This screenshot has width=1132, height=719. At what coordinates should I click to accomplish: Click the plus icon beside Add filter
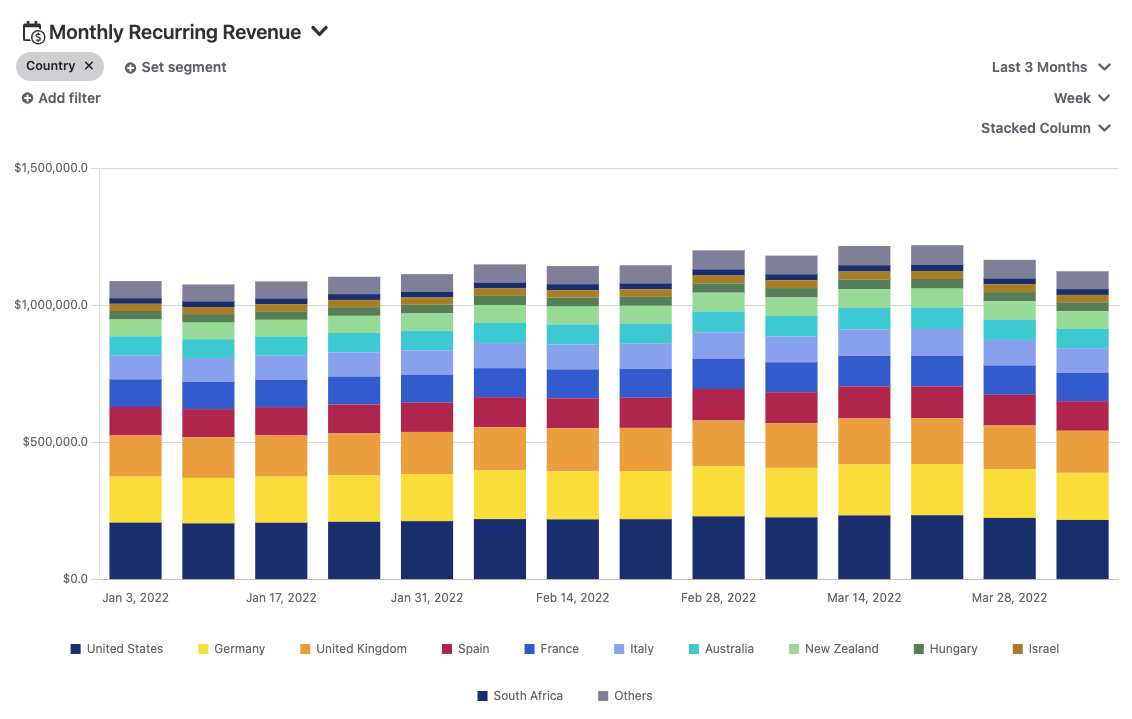pos(27,98)
